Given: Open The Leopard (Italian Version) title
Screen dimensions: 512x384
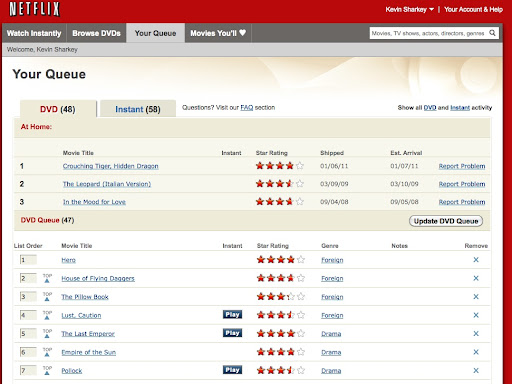Looking at the screenshot, I should coord(107,184).
